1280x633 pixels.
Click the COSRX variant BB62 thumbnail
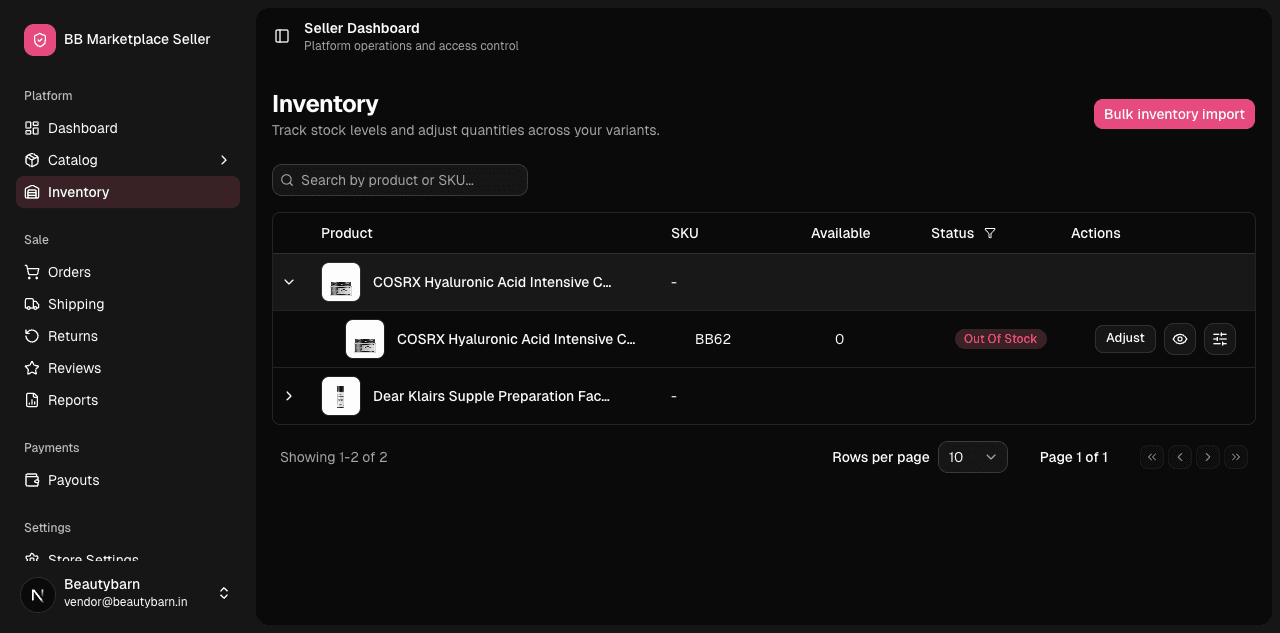point(365,339)
